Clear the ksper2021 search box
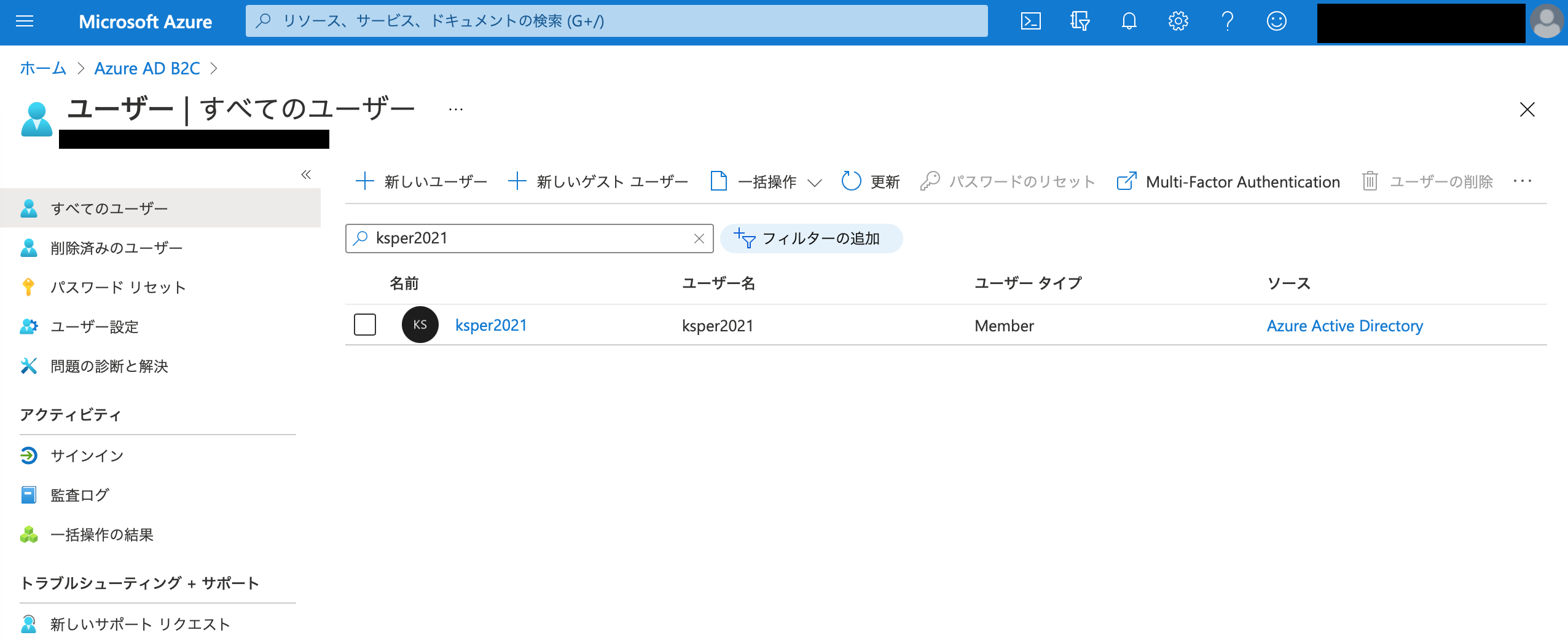 tap(699, 239)
